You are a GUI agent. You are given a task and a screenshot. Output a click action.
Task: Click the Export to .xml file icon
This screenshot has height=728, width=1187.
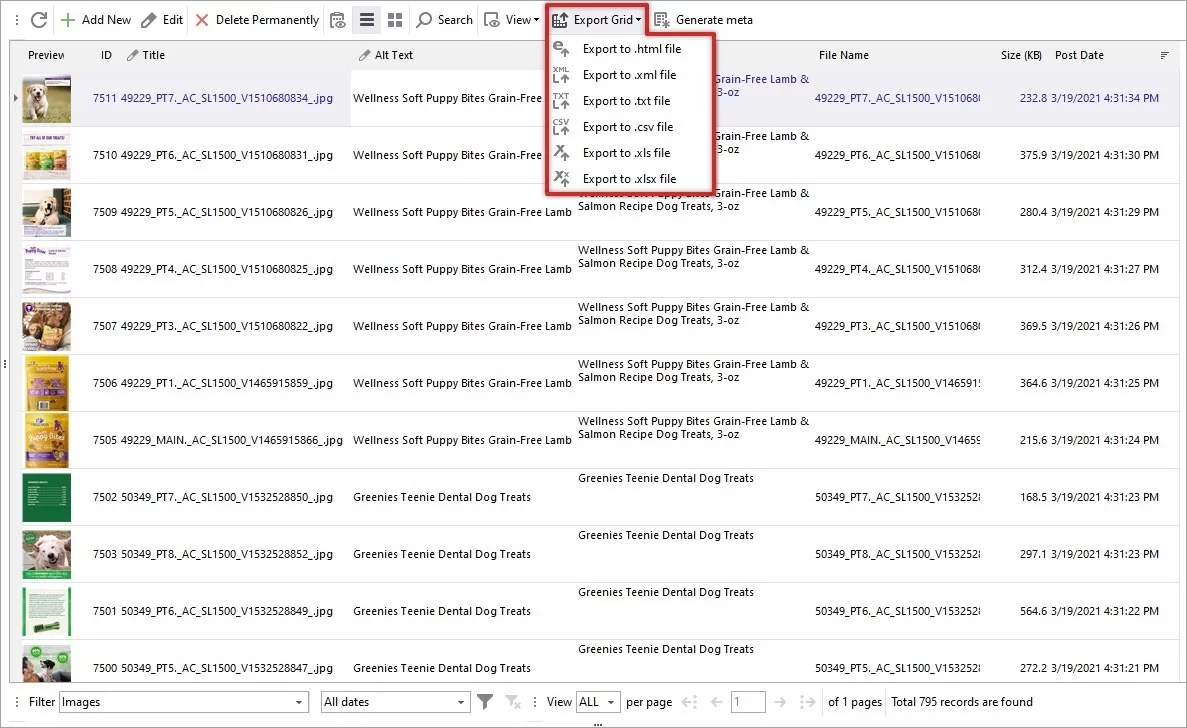(560, 74)
